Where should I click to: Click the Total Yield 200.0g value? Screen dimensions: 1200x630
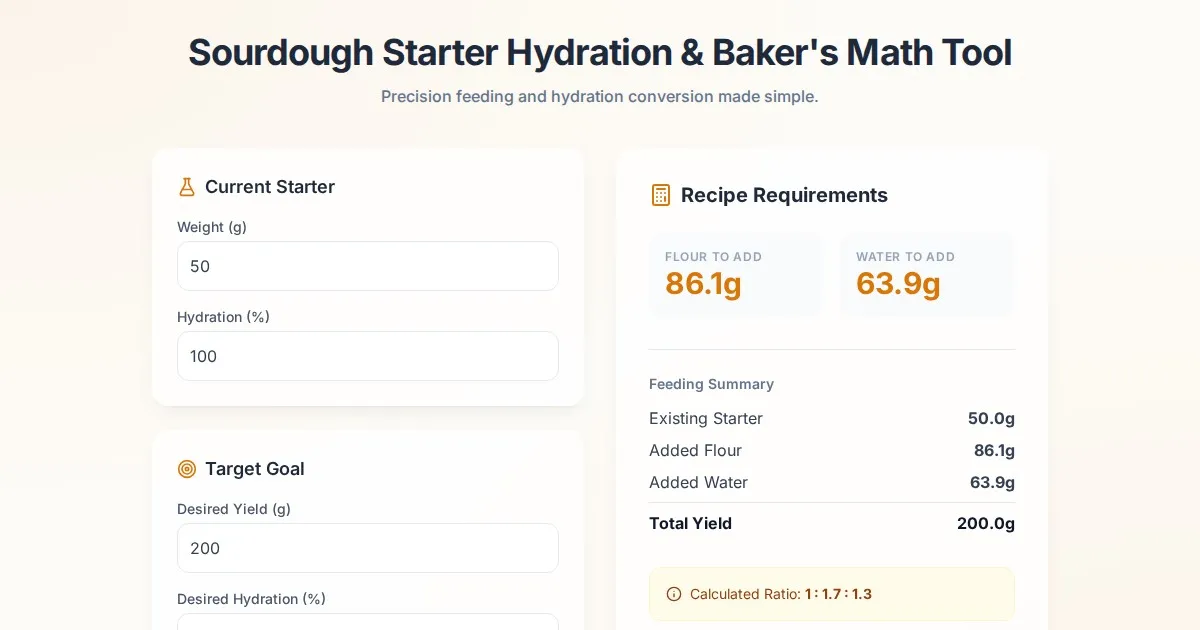tap(985, 523)
